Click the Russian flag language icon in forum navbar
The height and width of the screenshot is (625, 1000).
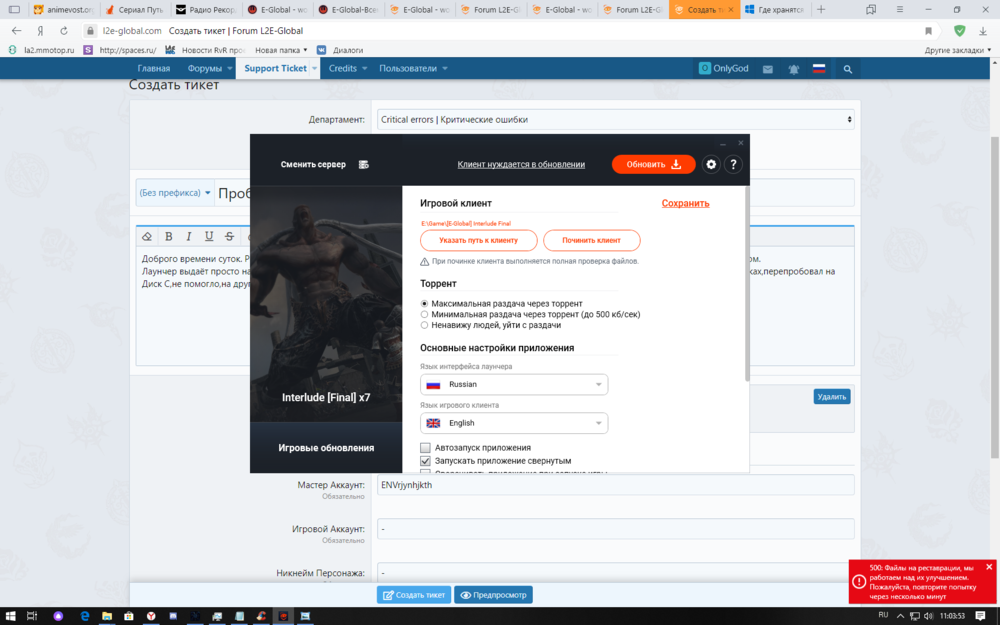point(819,69)
